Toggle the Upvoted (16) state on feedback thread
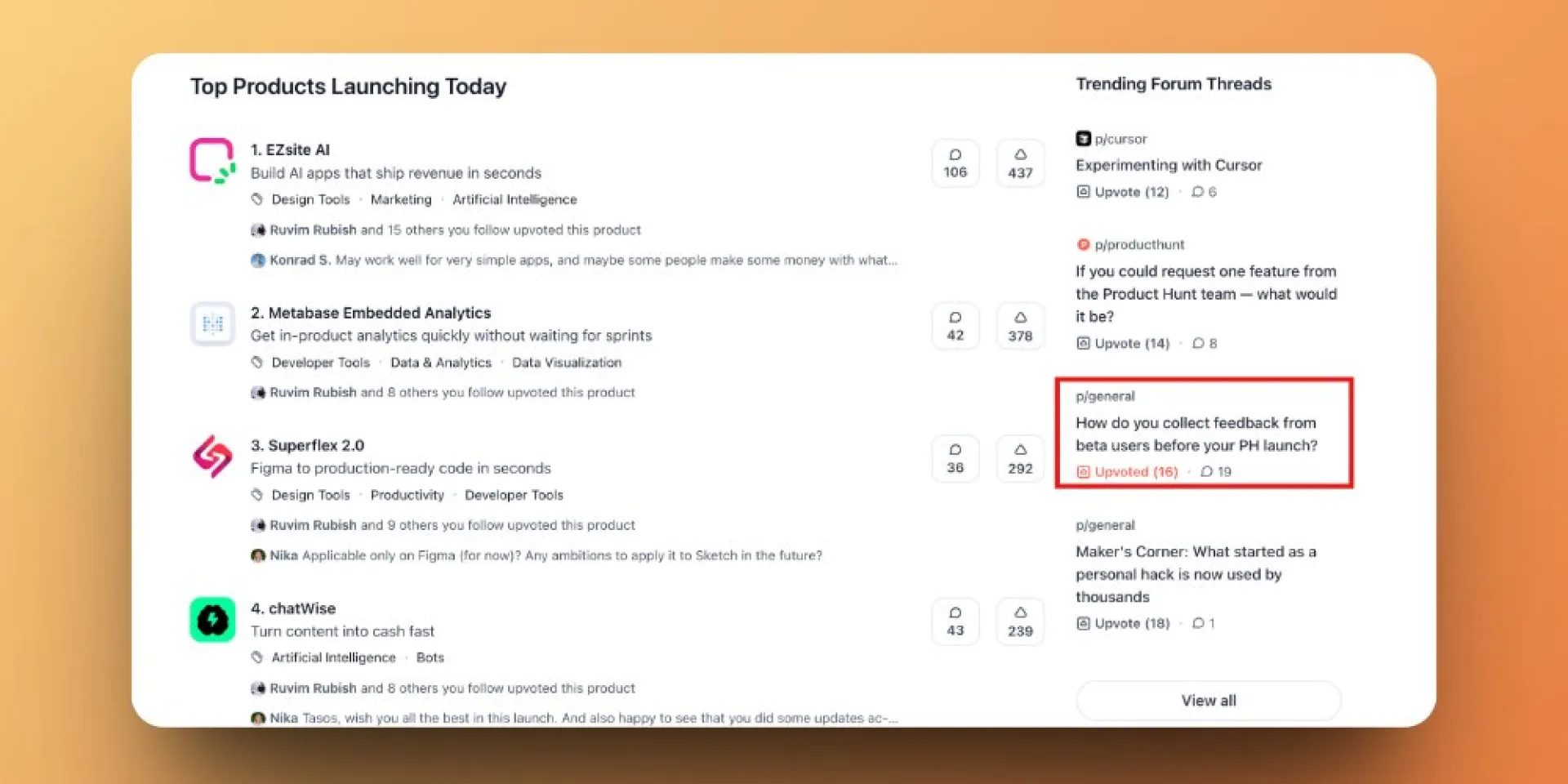The height and width of the screenshot is (784, 1568). [x=1127, y=472]
